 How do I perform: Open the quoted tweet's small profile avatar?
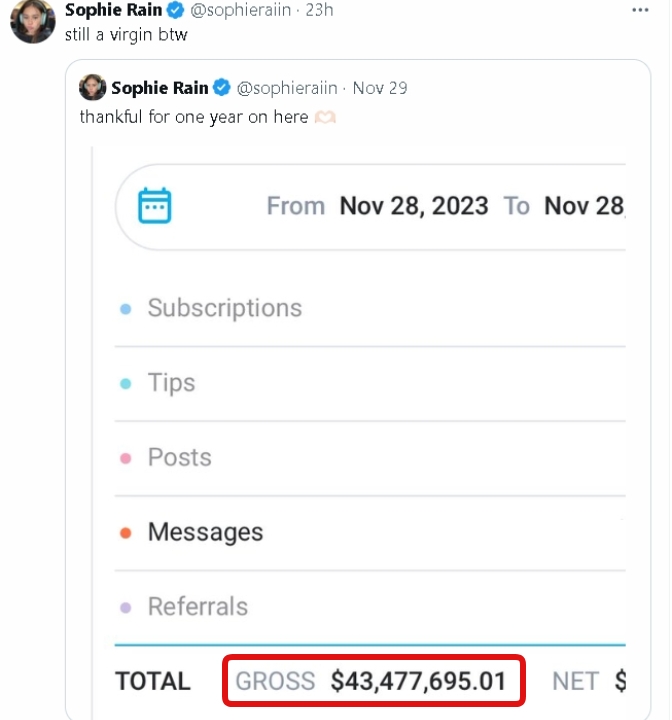pyautogui.click(x=93, y=88)
